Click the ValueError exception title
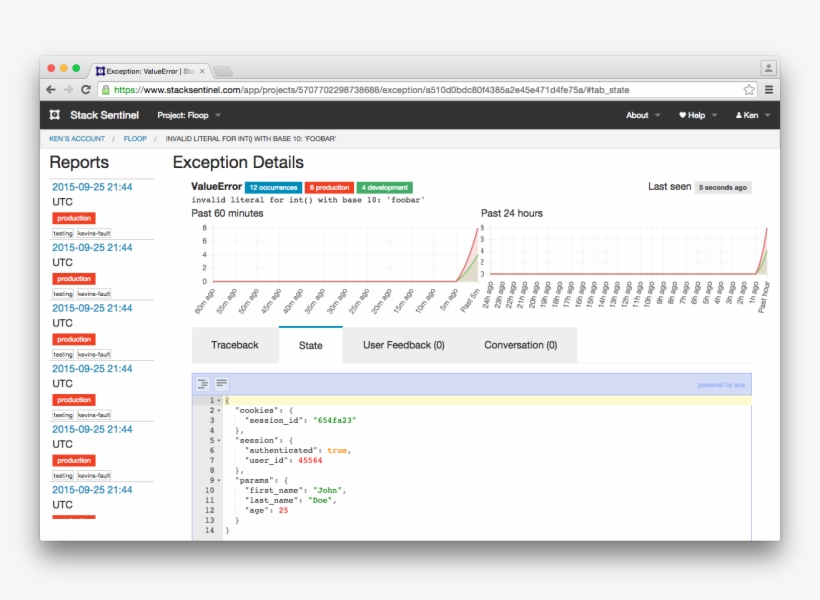The height and width of the screenshot is (600, 820). [x=217, y=186]
